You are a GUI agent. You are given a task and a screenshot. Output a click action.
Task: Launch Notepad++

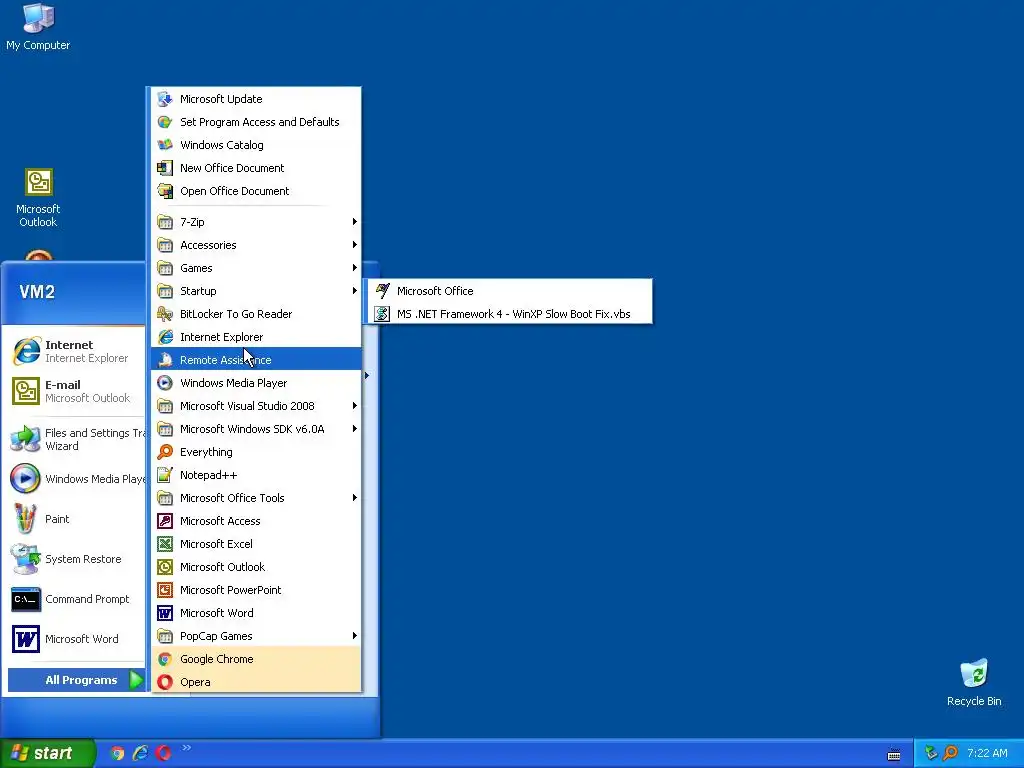tap(256, 475)
